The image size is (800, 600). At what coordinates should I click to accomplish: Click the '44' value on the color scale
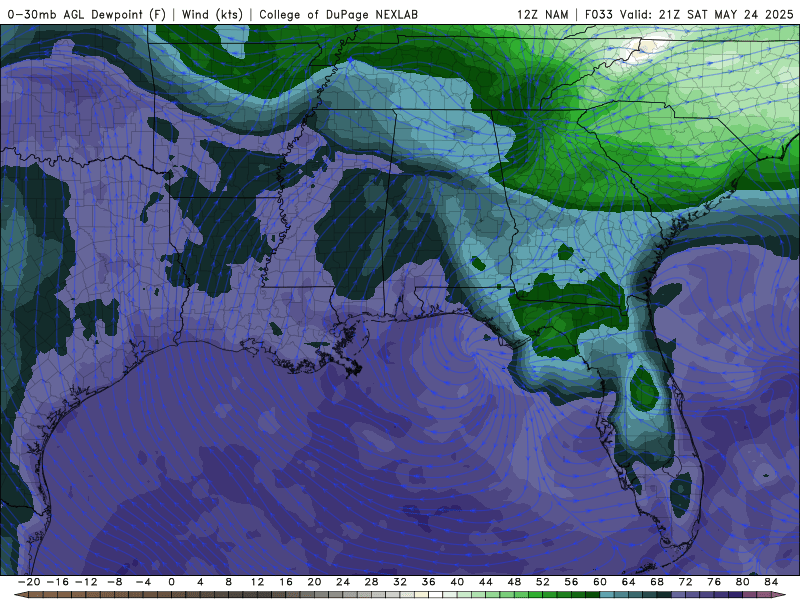pyautogui.click(x=486, y=582)
